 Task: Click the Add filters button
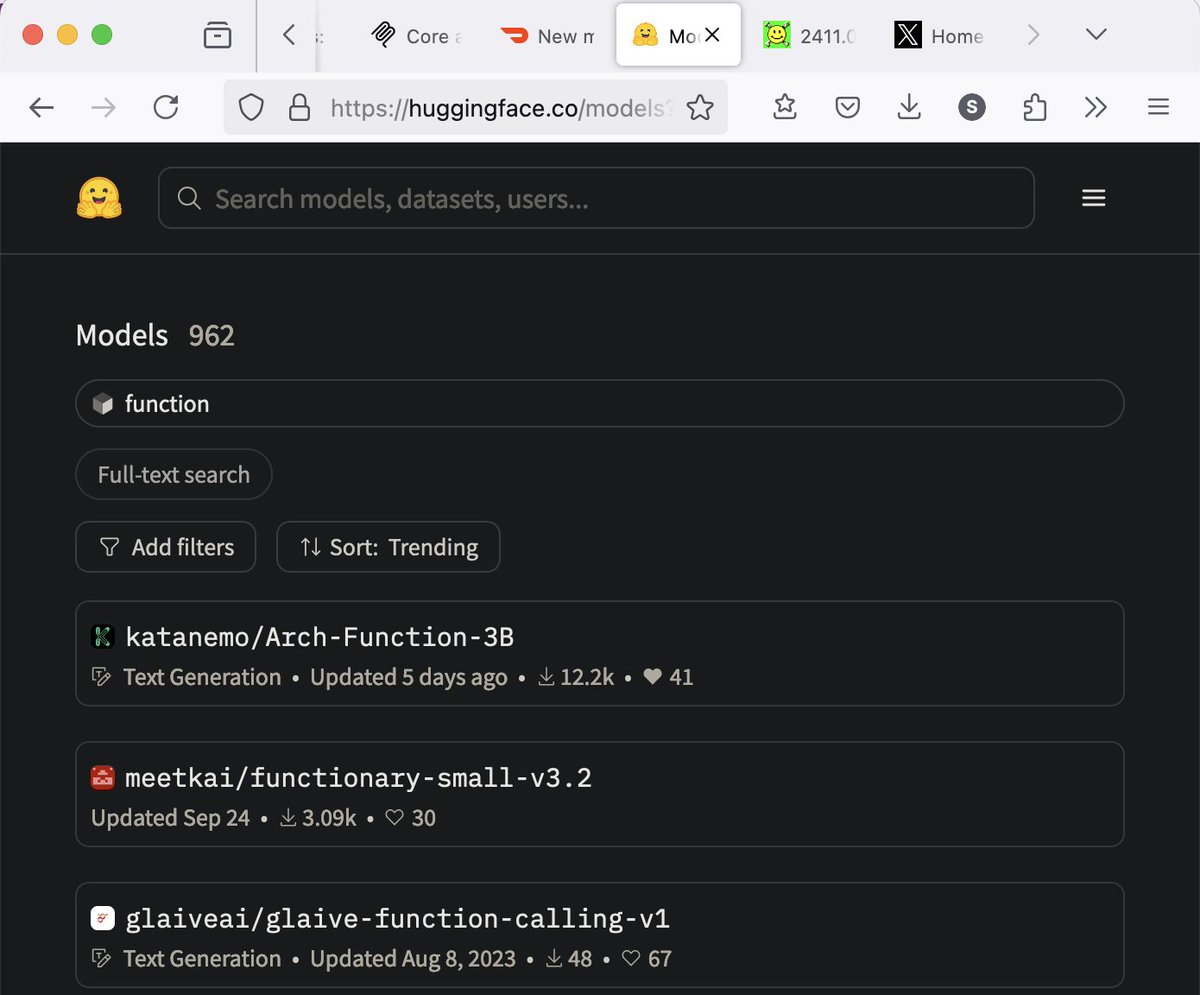(166, 547)
